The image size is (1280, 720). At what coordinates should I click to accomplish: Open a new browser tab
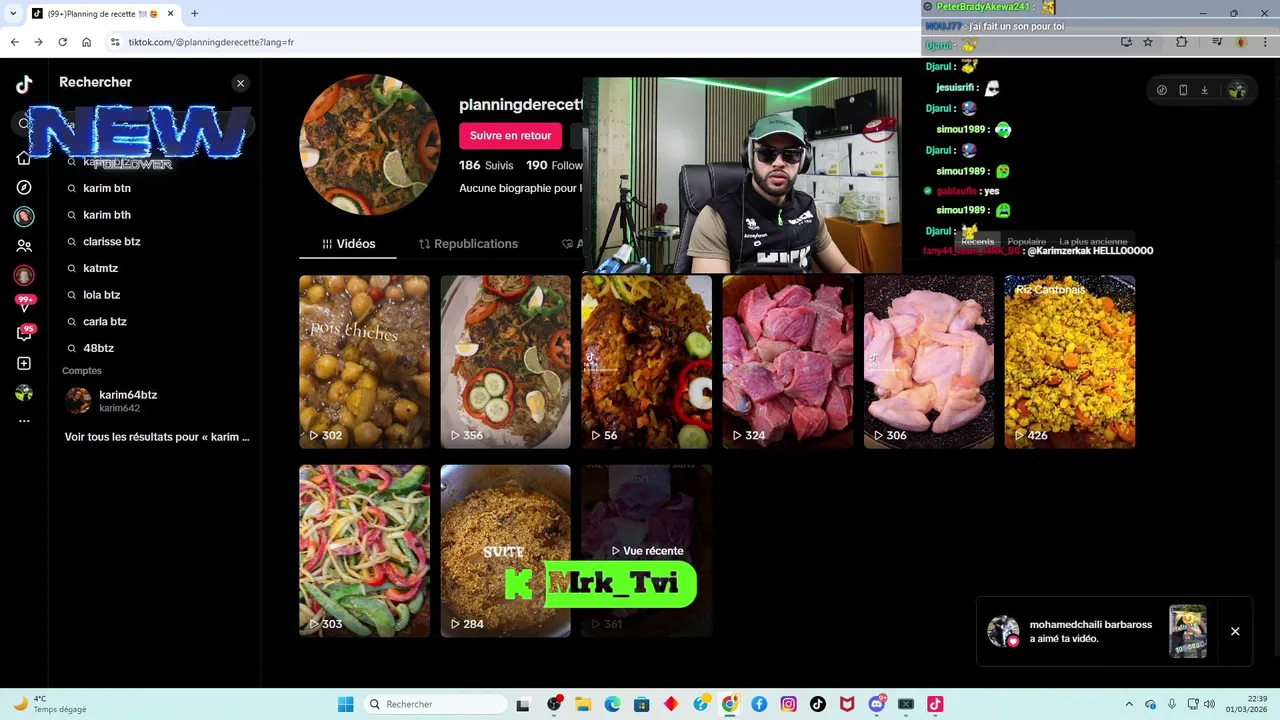[x=194, y=14]
